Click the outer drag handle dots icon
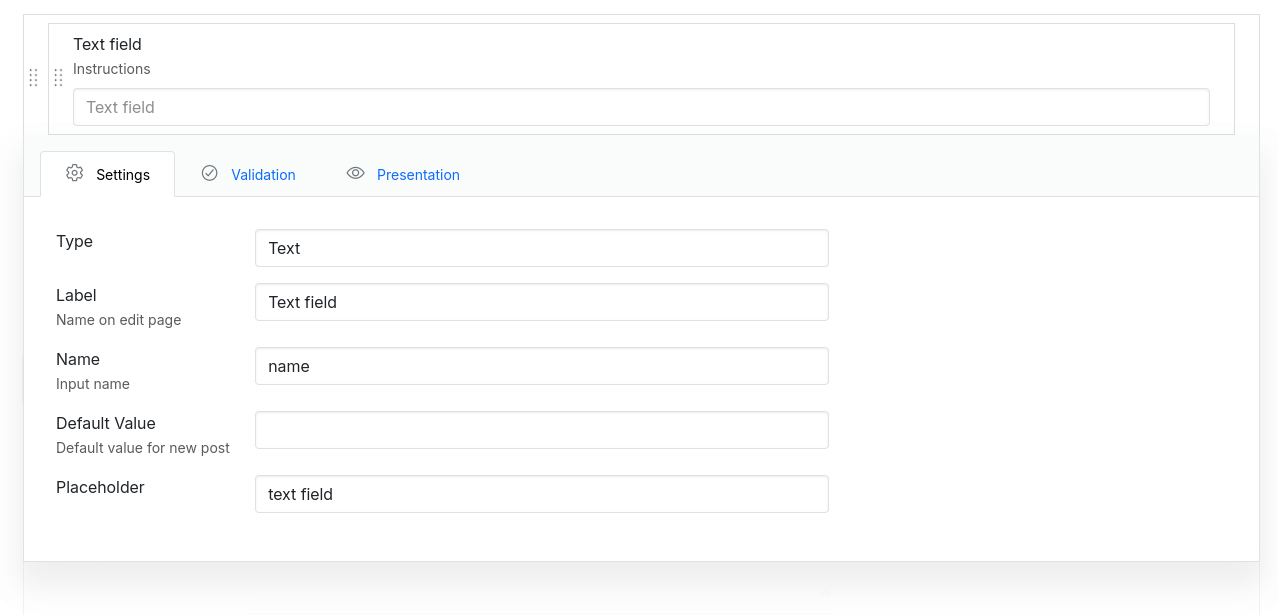 pyautogui.click(x=33, y=77)
